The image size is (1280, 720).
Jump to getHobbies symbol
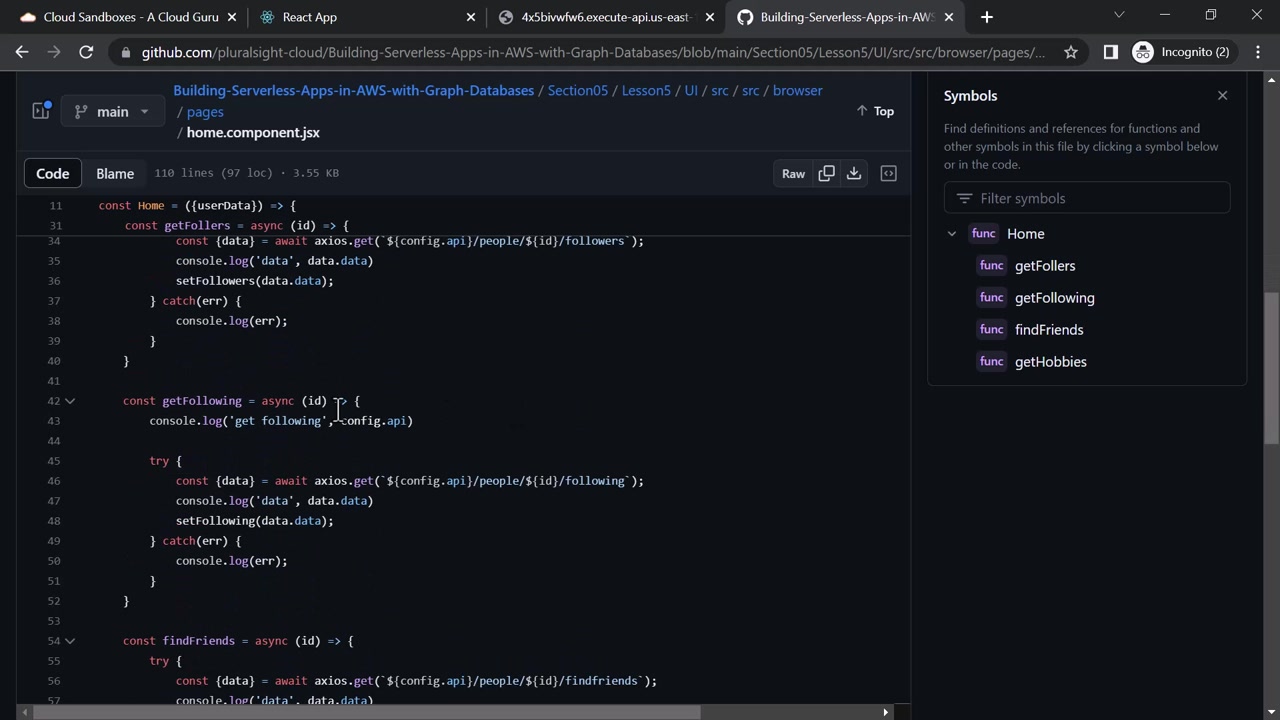click(x=1050, y=362)
